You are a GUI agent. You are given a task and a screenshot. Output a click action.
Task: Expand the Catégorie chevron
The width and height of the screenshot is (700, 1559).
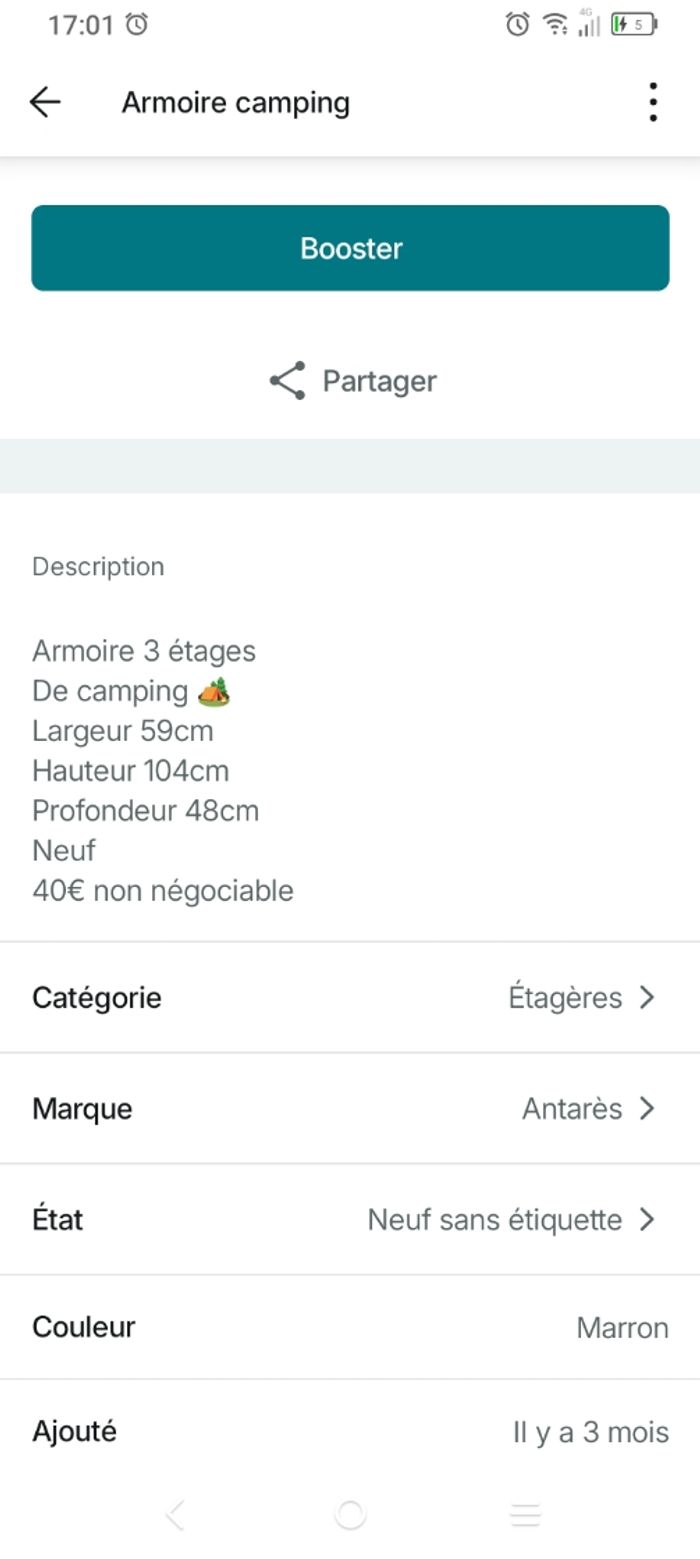pyautogui.click(x=647, y=997)
